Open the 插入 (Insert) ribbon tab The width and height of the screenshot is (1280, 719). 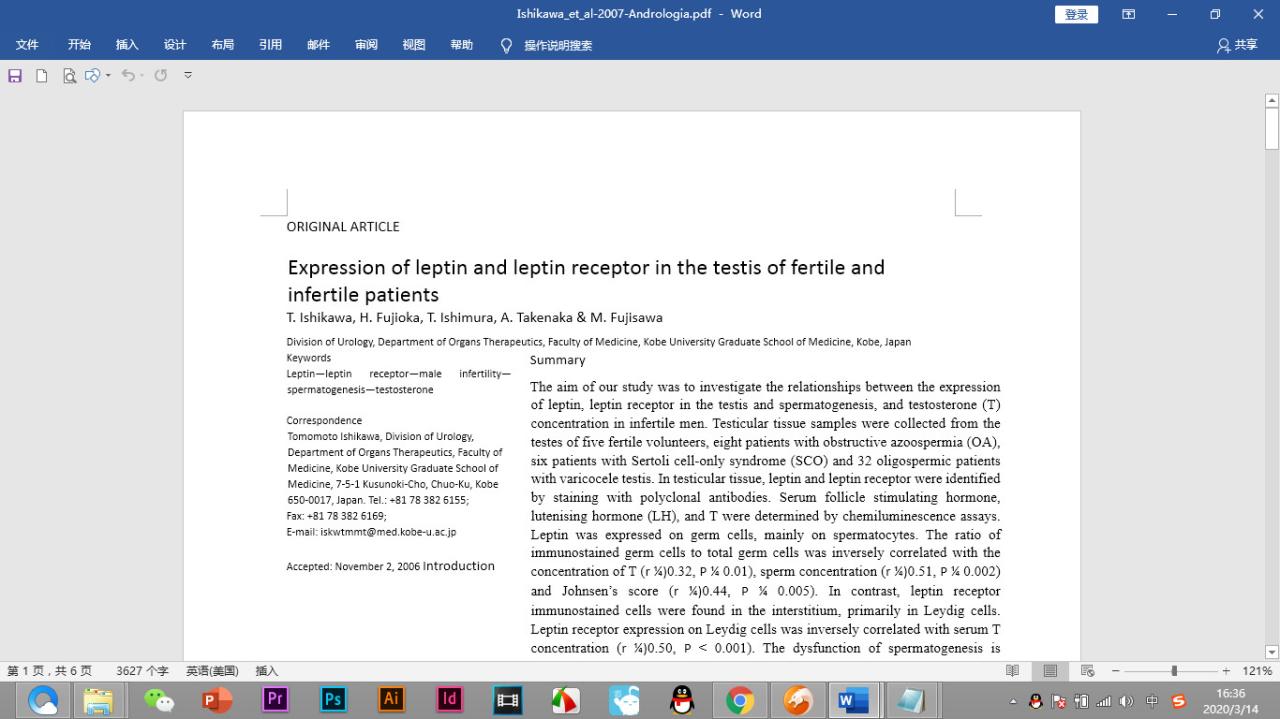click(x=127, y=45)
